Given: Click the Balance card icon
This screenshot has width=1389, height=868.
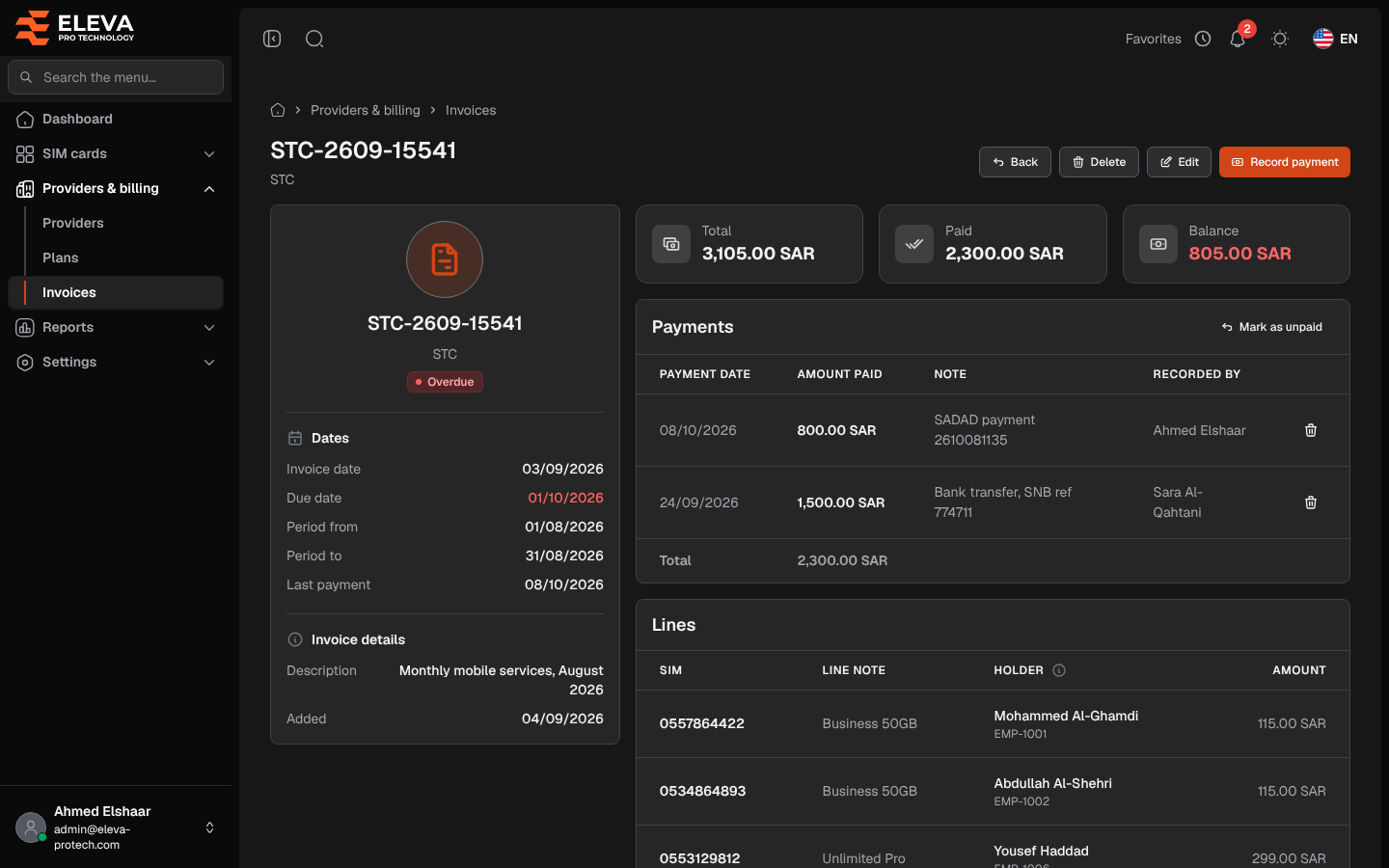Looking at the screenshot, I should (x=1158, y=244).
